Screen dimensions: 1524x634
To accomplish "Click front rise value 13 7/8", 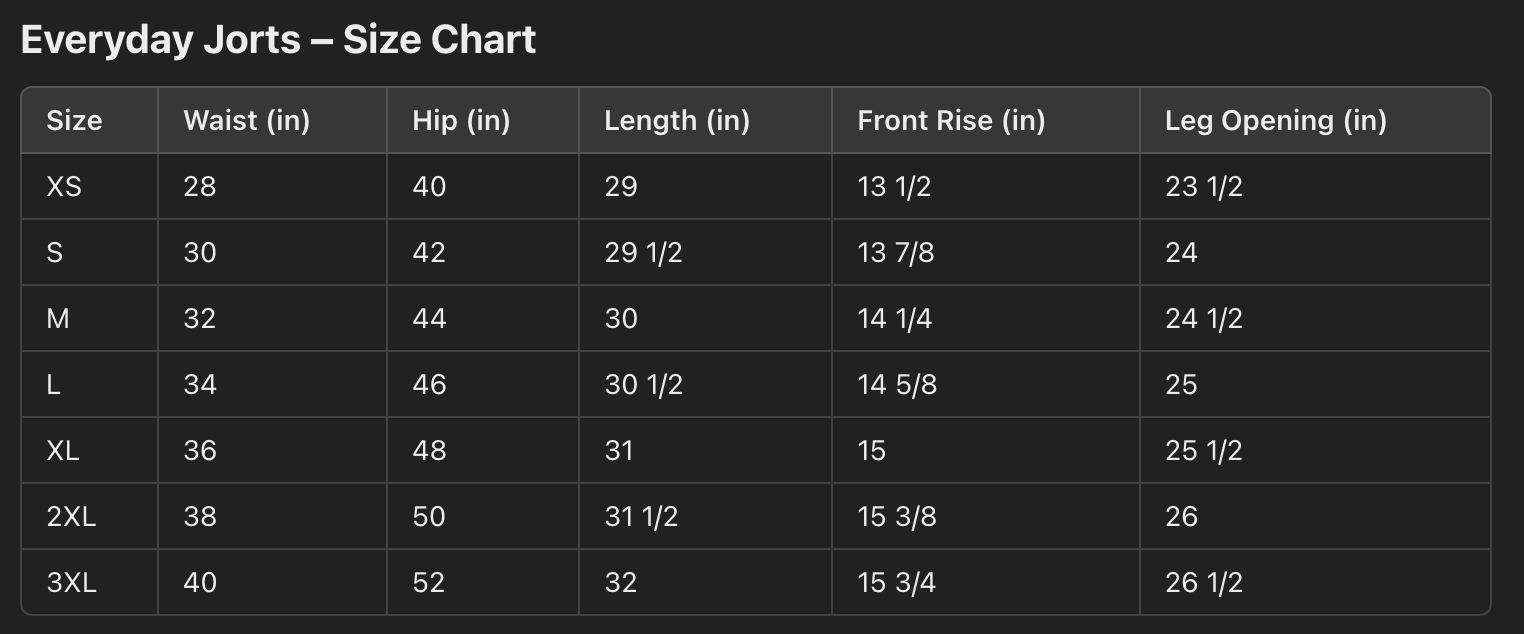I will 895,252.
